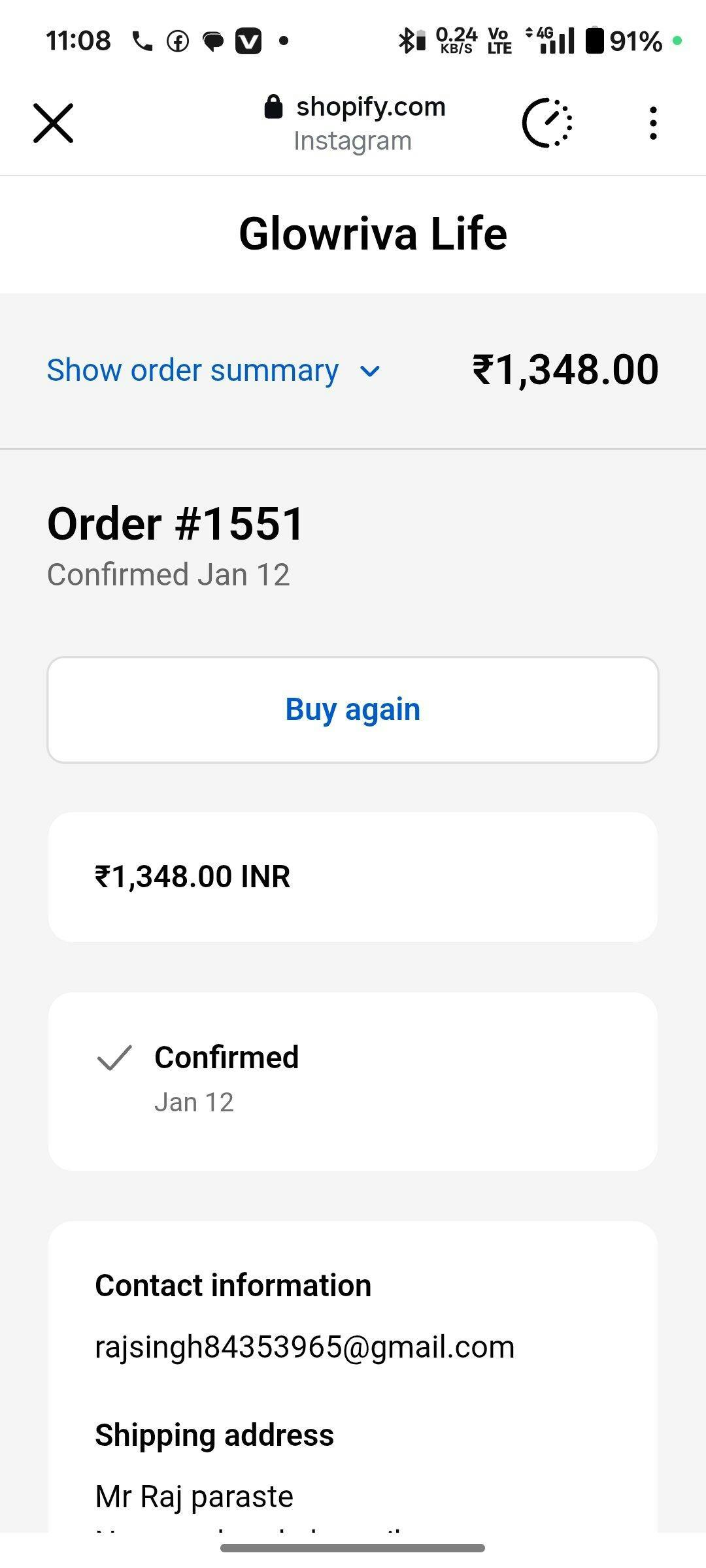Open the three-dot browser menu
This screenshot has width=706, height=1568.
coord(652,123)
